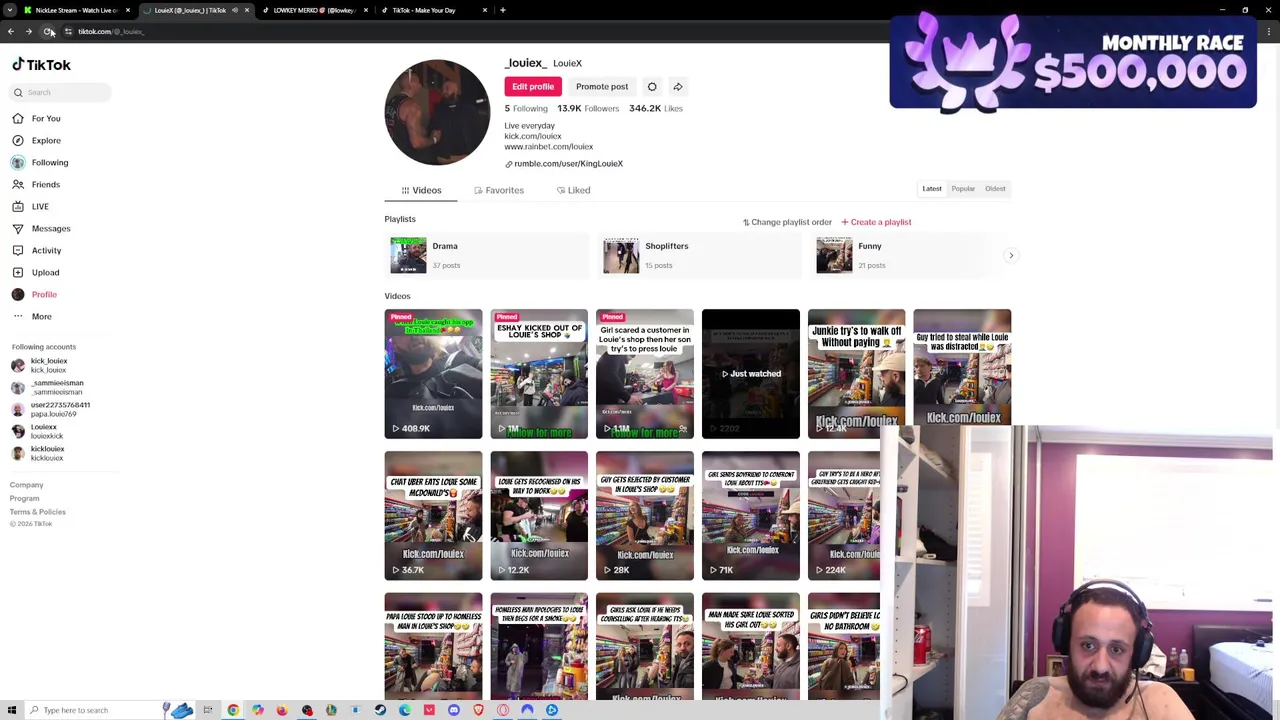
Task: Switch to TikTok - Make Your Day tab
Action: [x=433, y=10]
